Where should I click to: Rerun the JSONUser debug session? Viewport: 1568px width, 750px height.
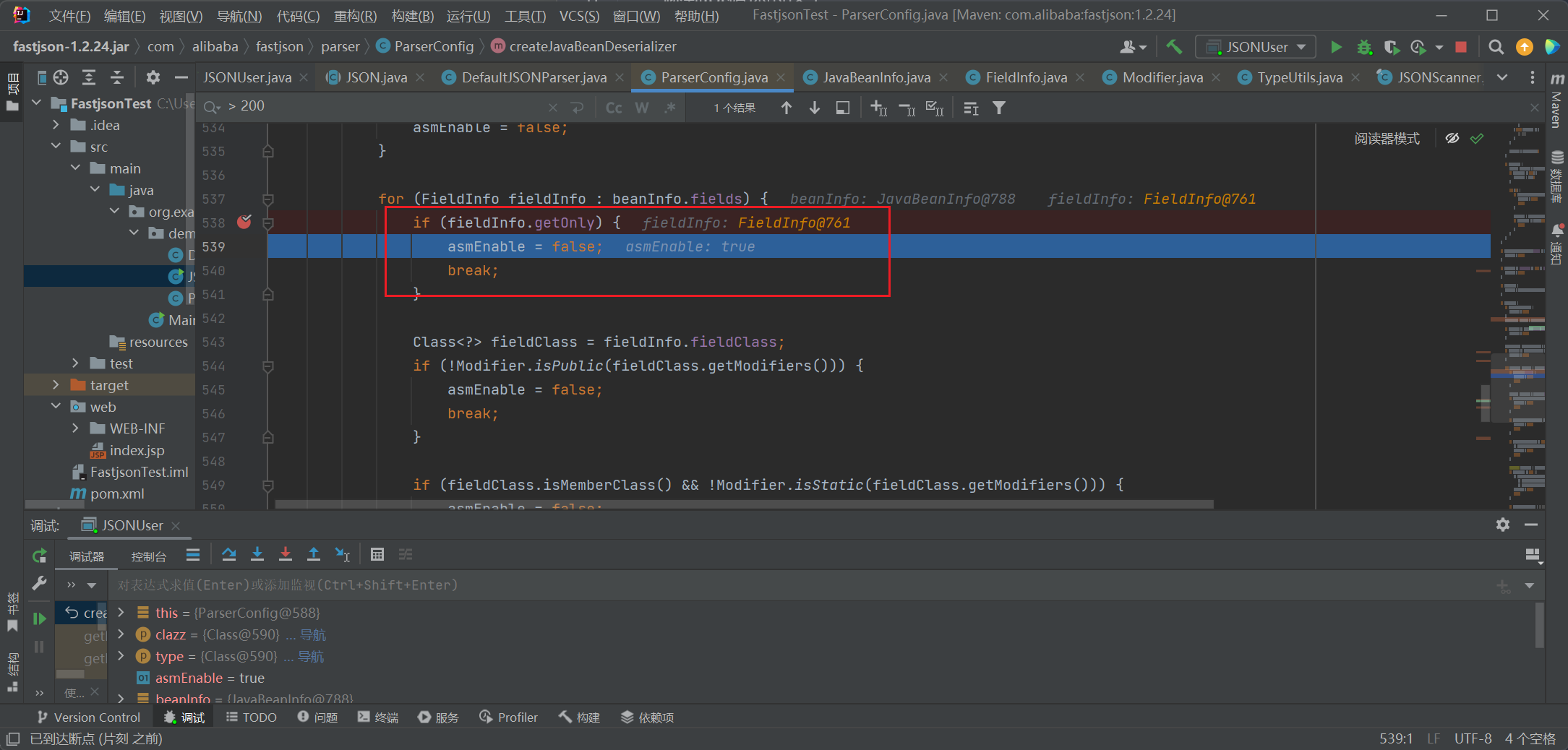[x=40, y=555]
